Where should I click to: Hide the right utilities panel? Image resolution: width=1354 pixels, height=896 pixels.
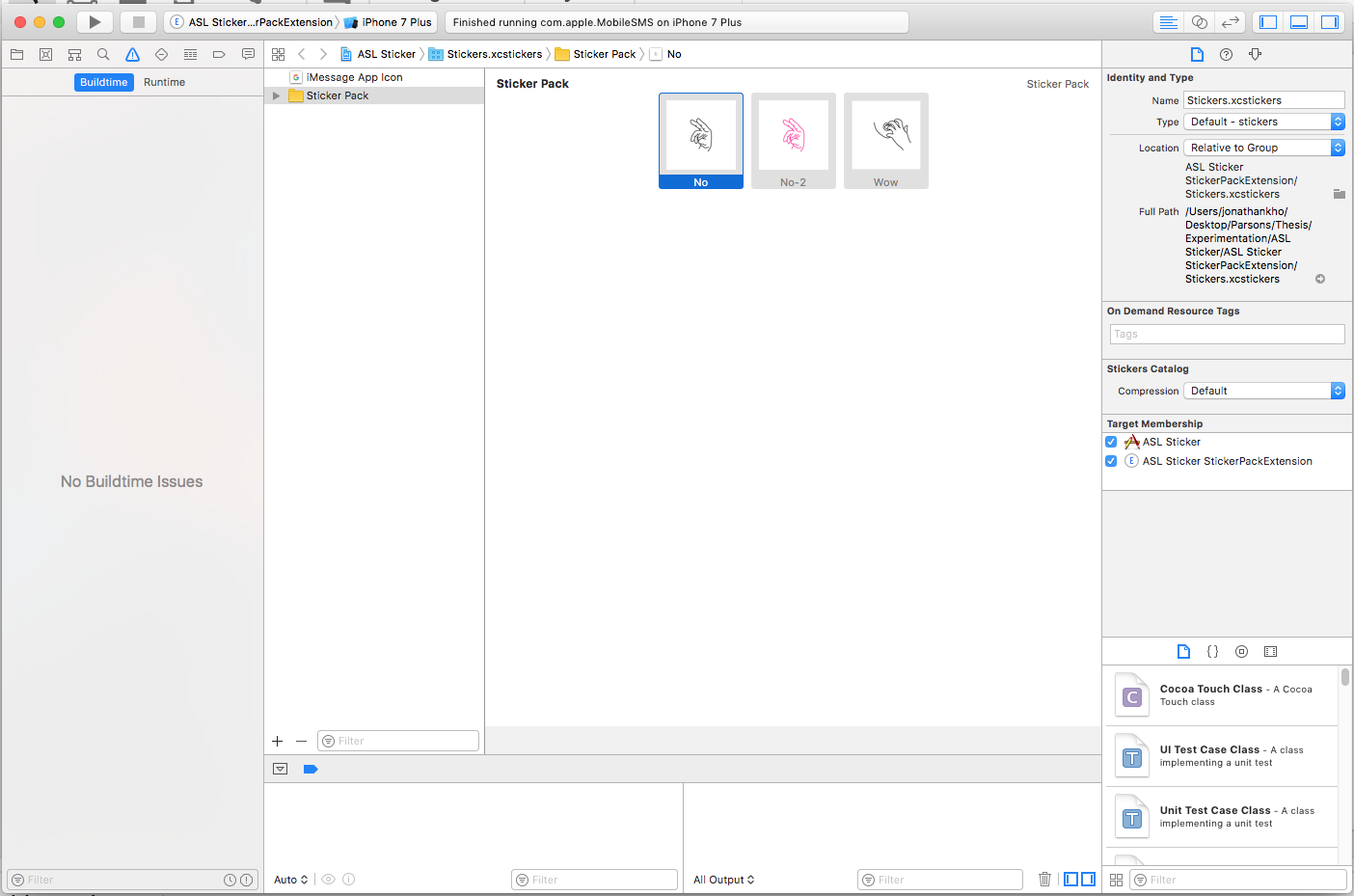(x=1330, y=22)
